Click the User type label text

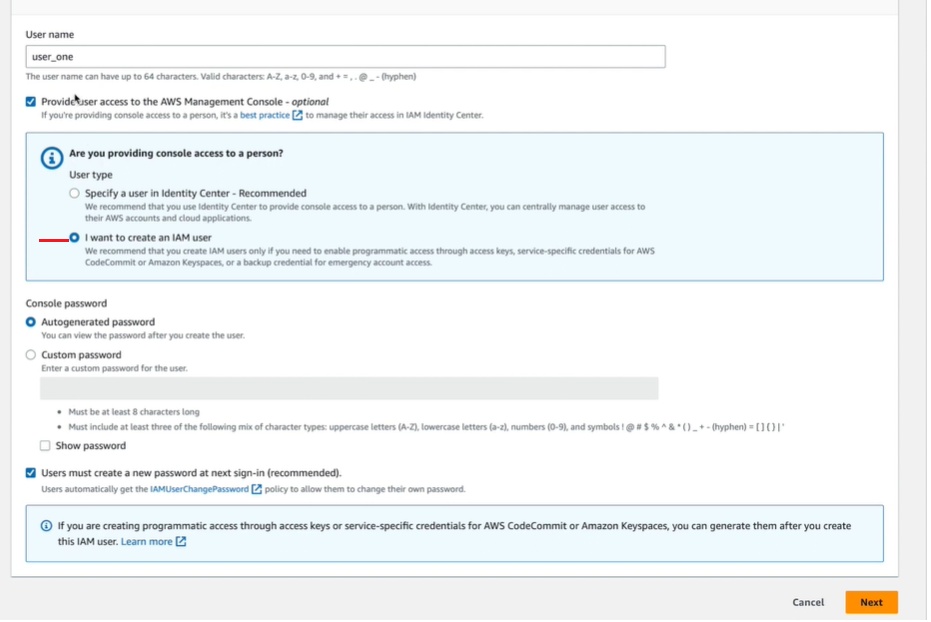(91, 175)
